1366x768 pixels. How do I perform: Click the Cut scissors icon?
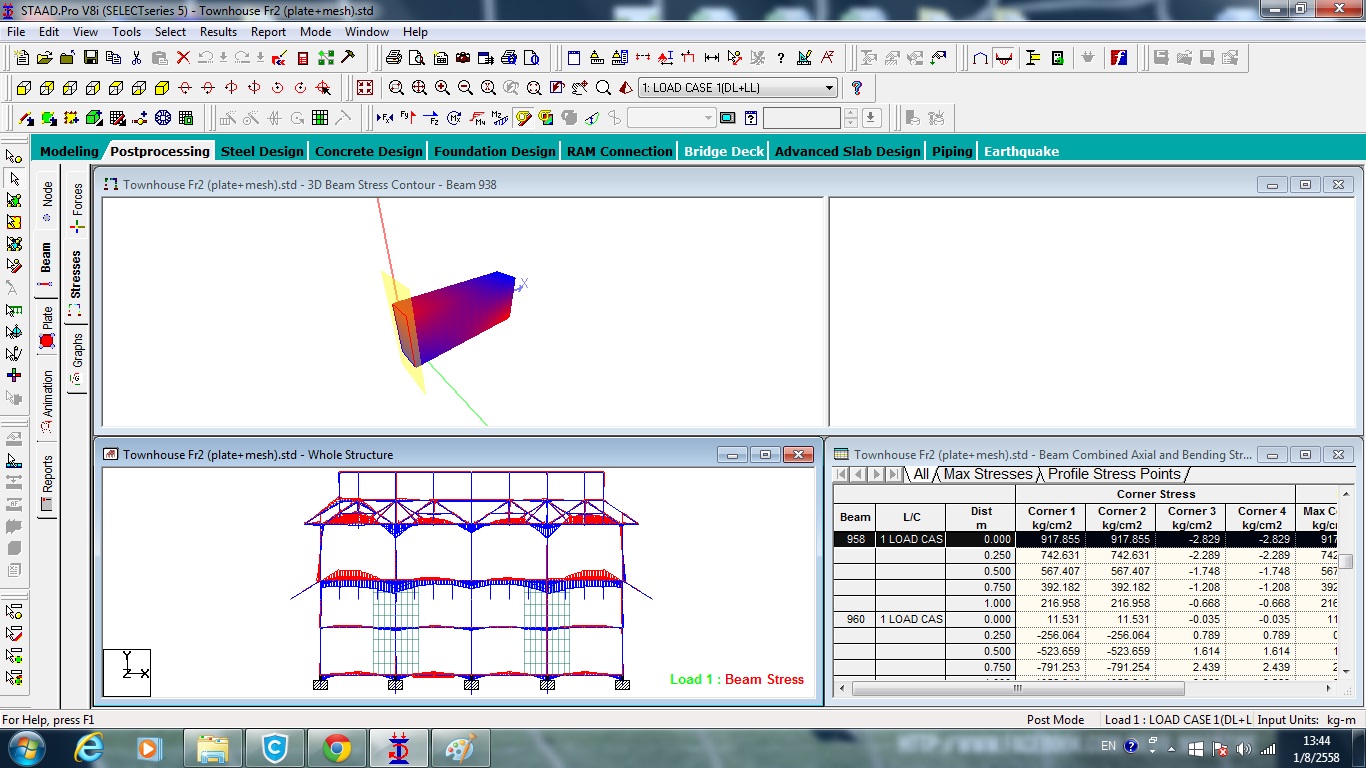pos(136,57)
